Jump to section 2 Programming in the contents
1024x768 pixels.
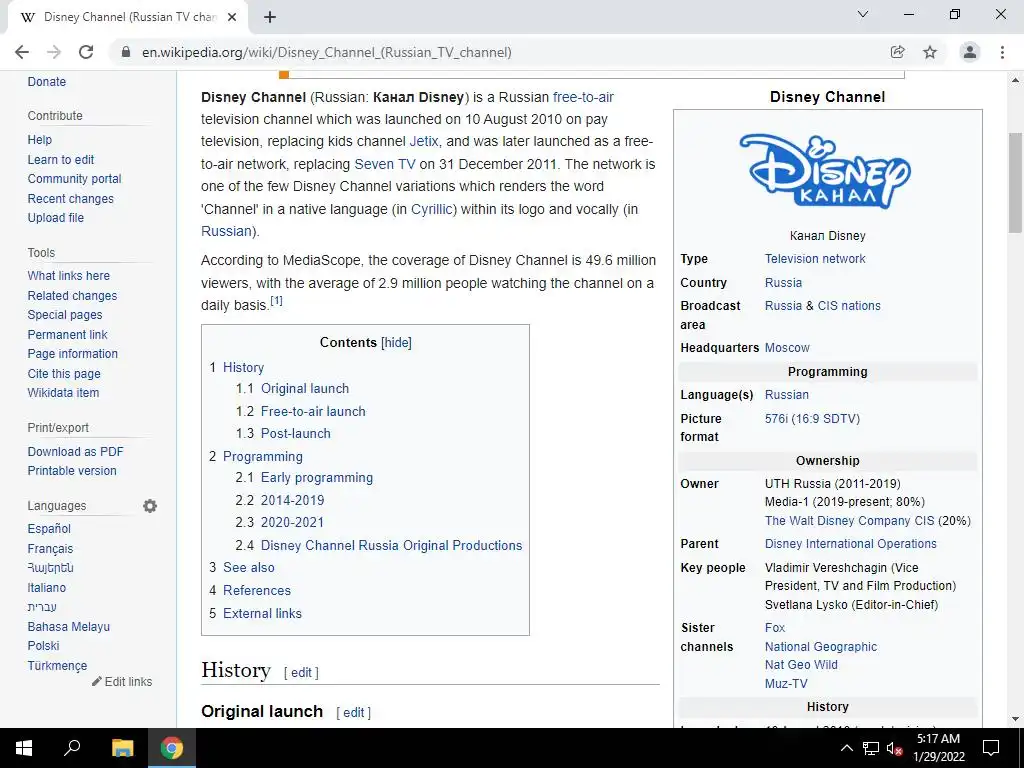click(263, 456)
